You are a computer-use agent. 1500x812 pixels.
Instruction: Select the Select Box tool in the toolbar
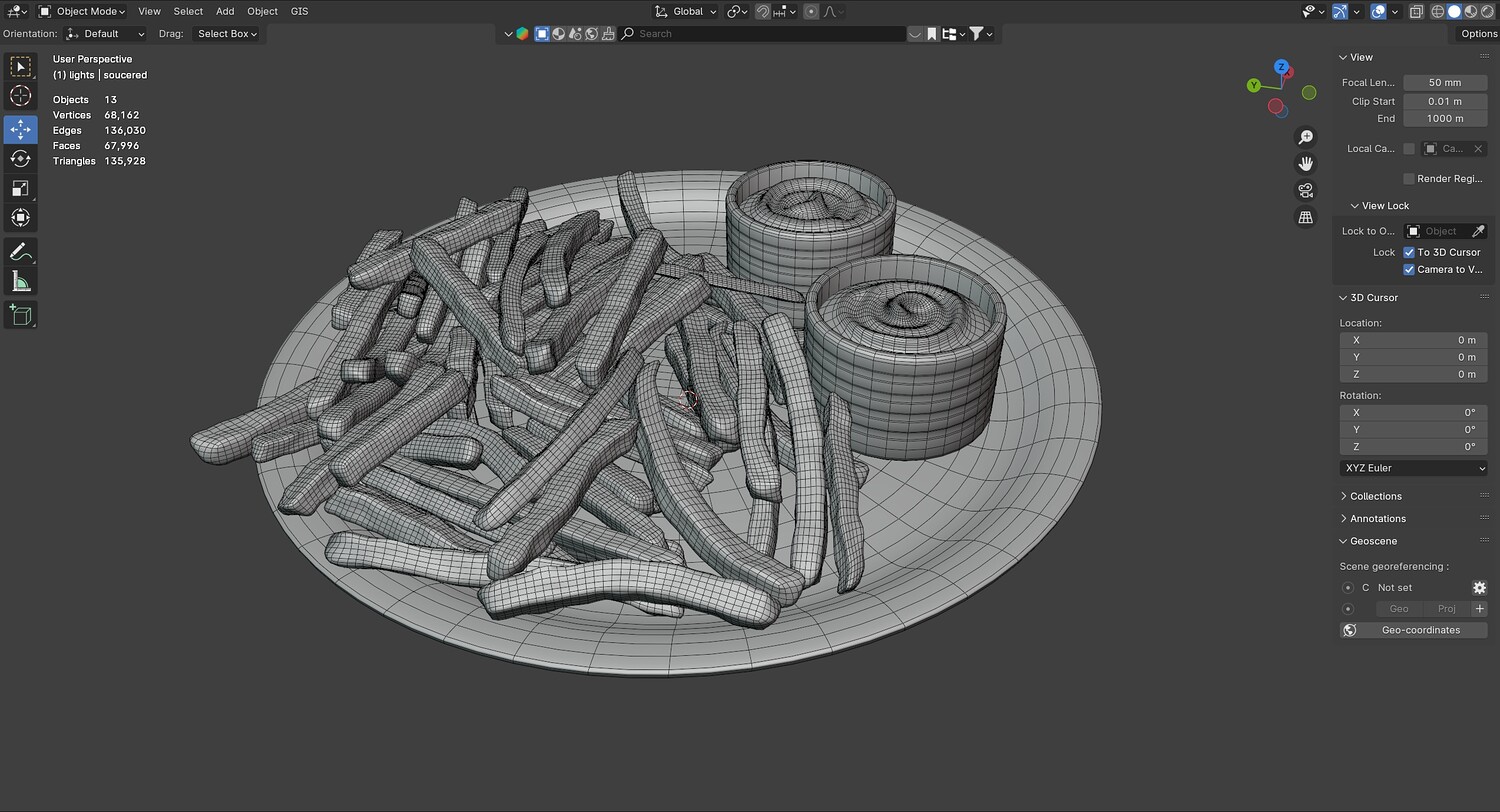tap(20, 67)
